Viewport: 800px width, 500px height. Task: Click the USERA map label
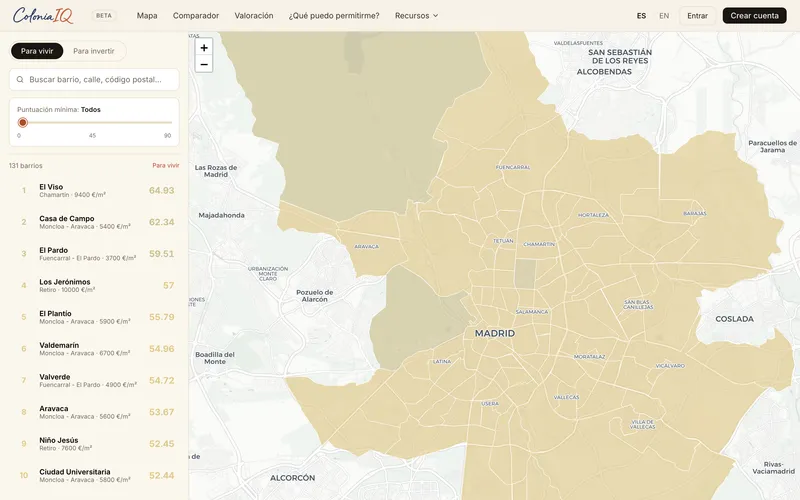pyautogui.click(x=490, y=404)
